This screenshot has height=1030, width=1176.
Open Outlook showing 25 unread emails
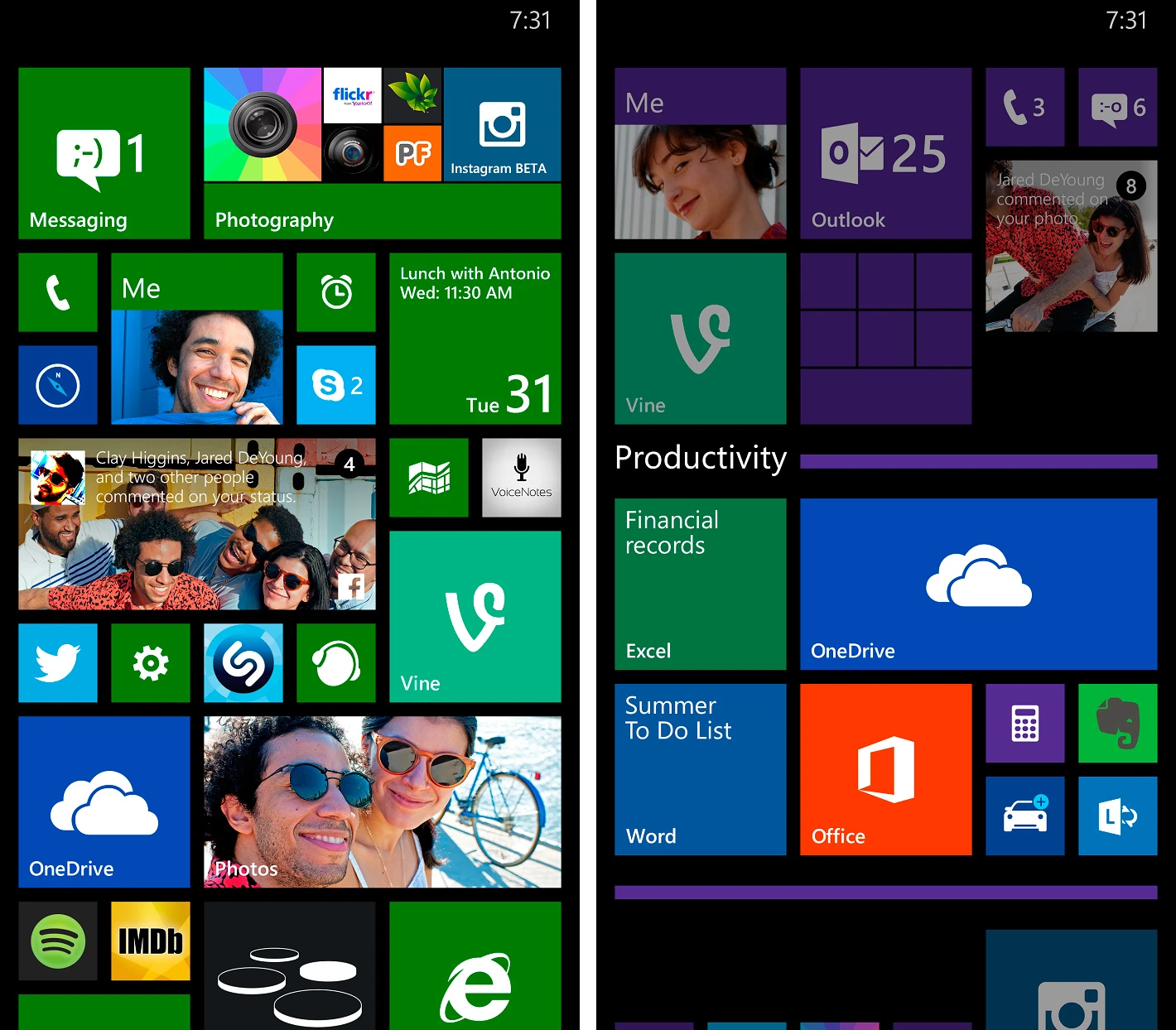click(885, 153)
